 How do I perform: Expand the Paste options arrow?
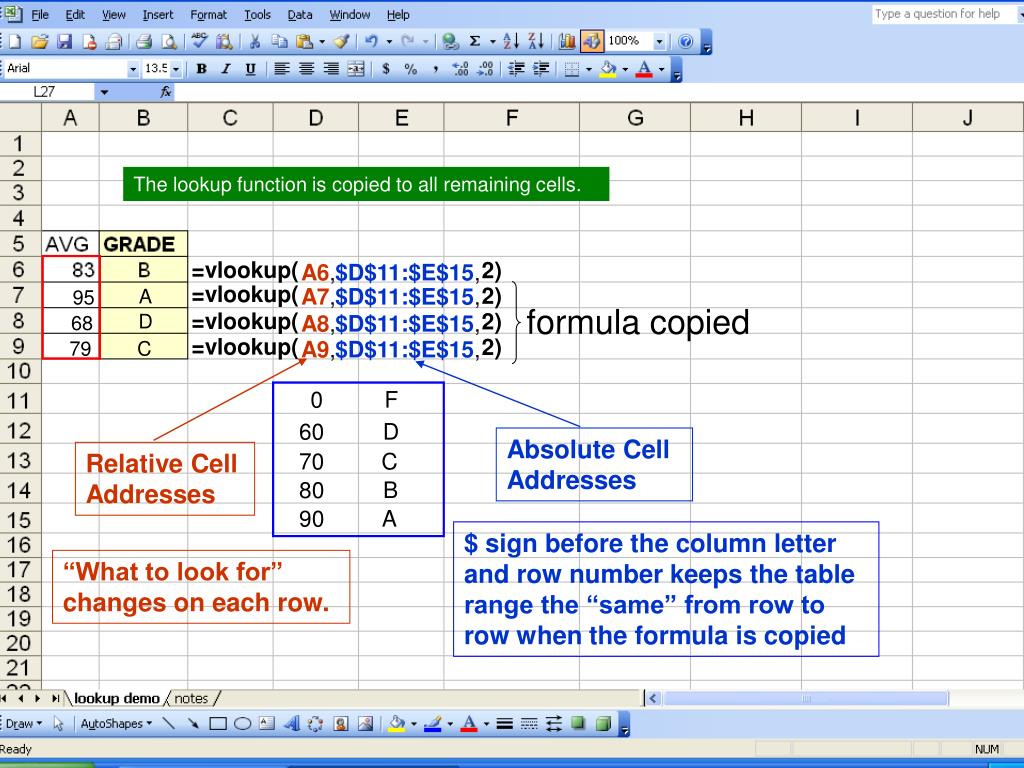pos(322,42)
